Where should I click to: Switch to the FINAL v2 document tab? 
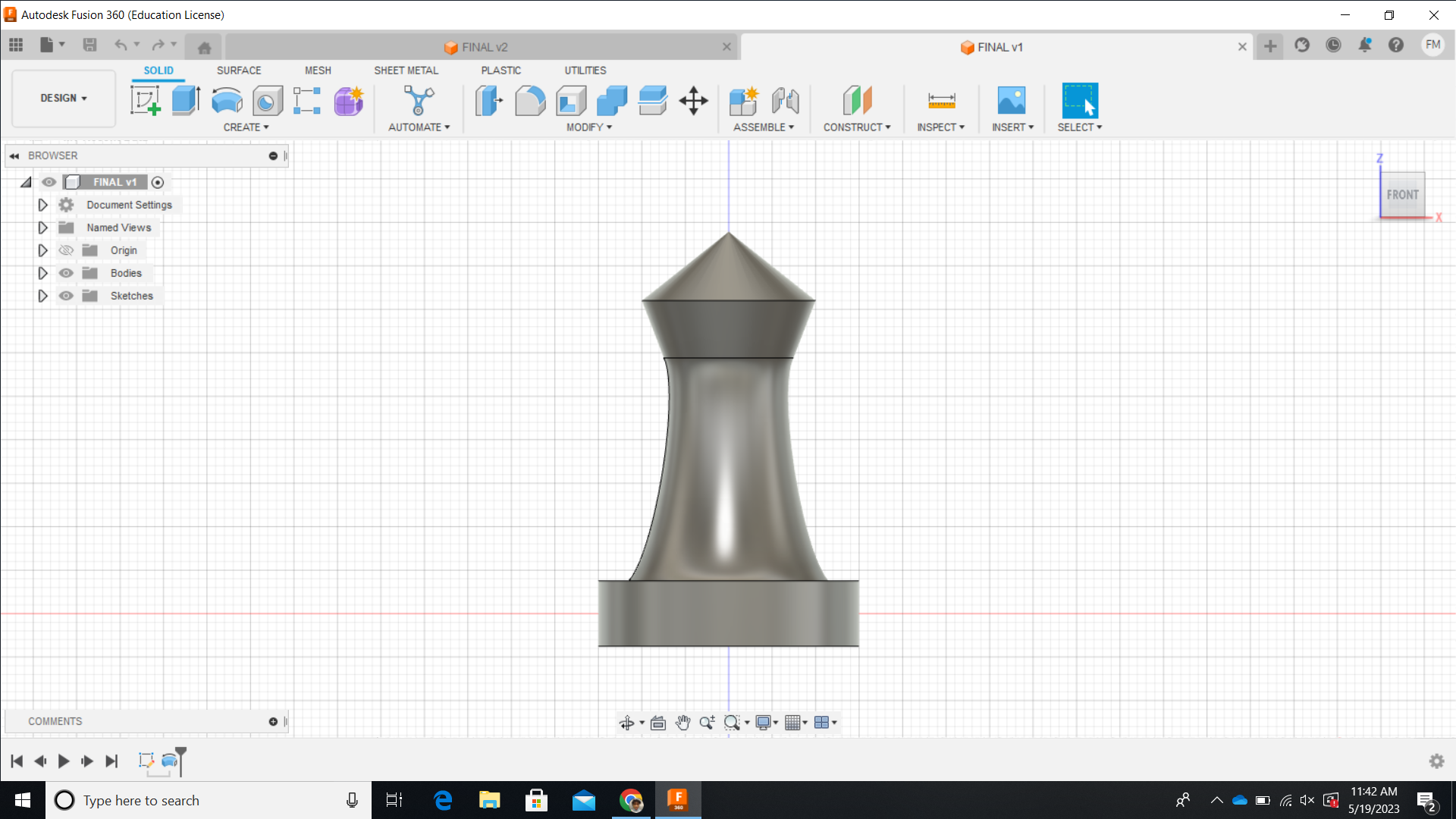(479, 46)
